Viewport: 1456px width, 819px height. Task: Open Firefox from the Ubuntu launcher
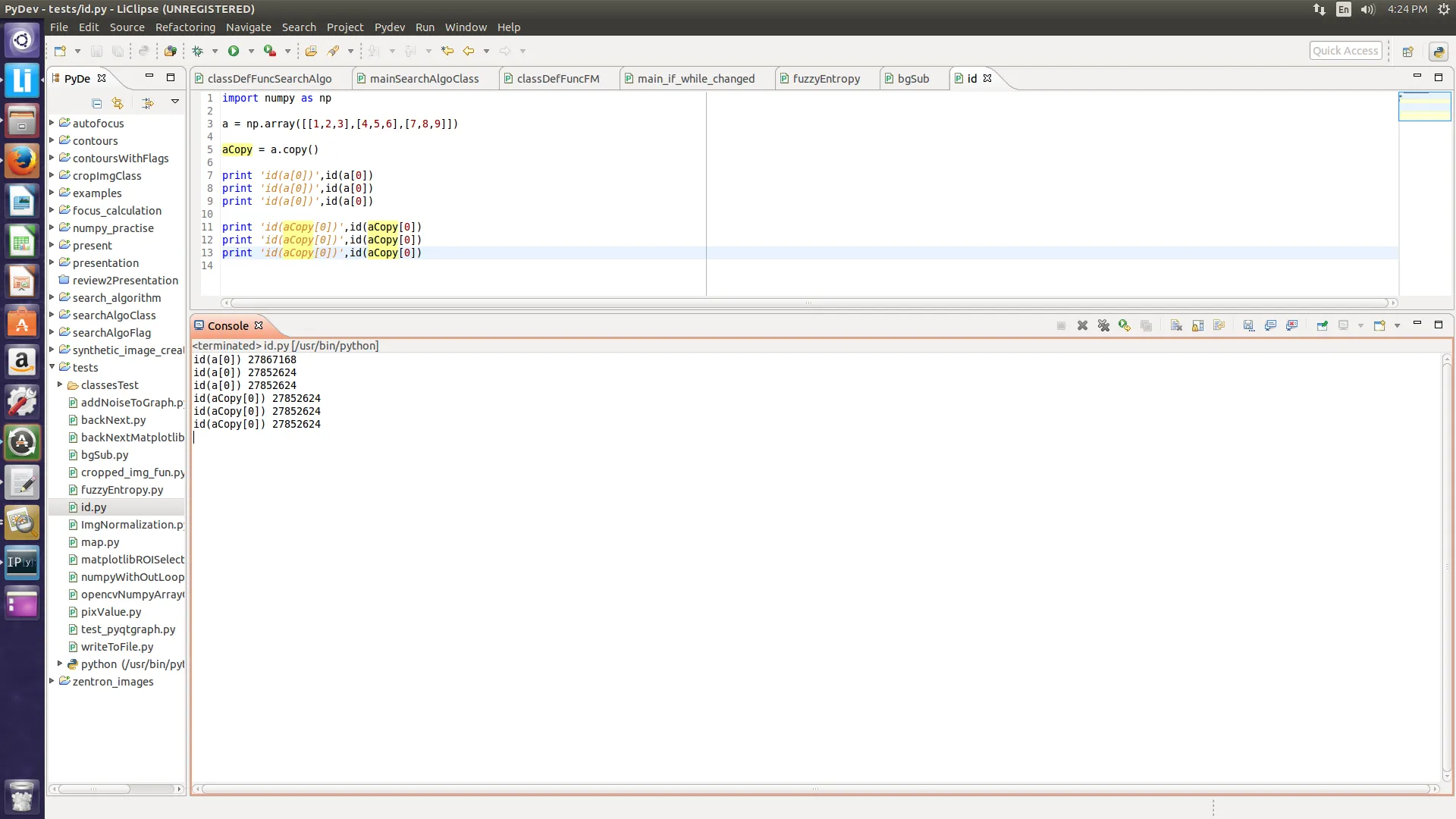(22, 161)
